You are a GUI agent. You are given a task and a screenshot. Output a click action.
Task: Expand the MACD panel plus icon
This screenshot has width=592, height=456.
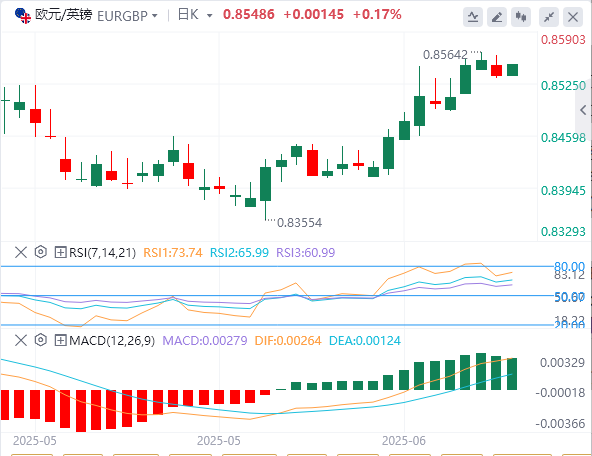pyautogui.click(x=60, y=340)
